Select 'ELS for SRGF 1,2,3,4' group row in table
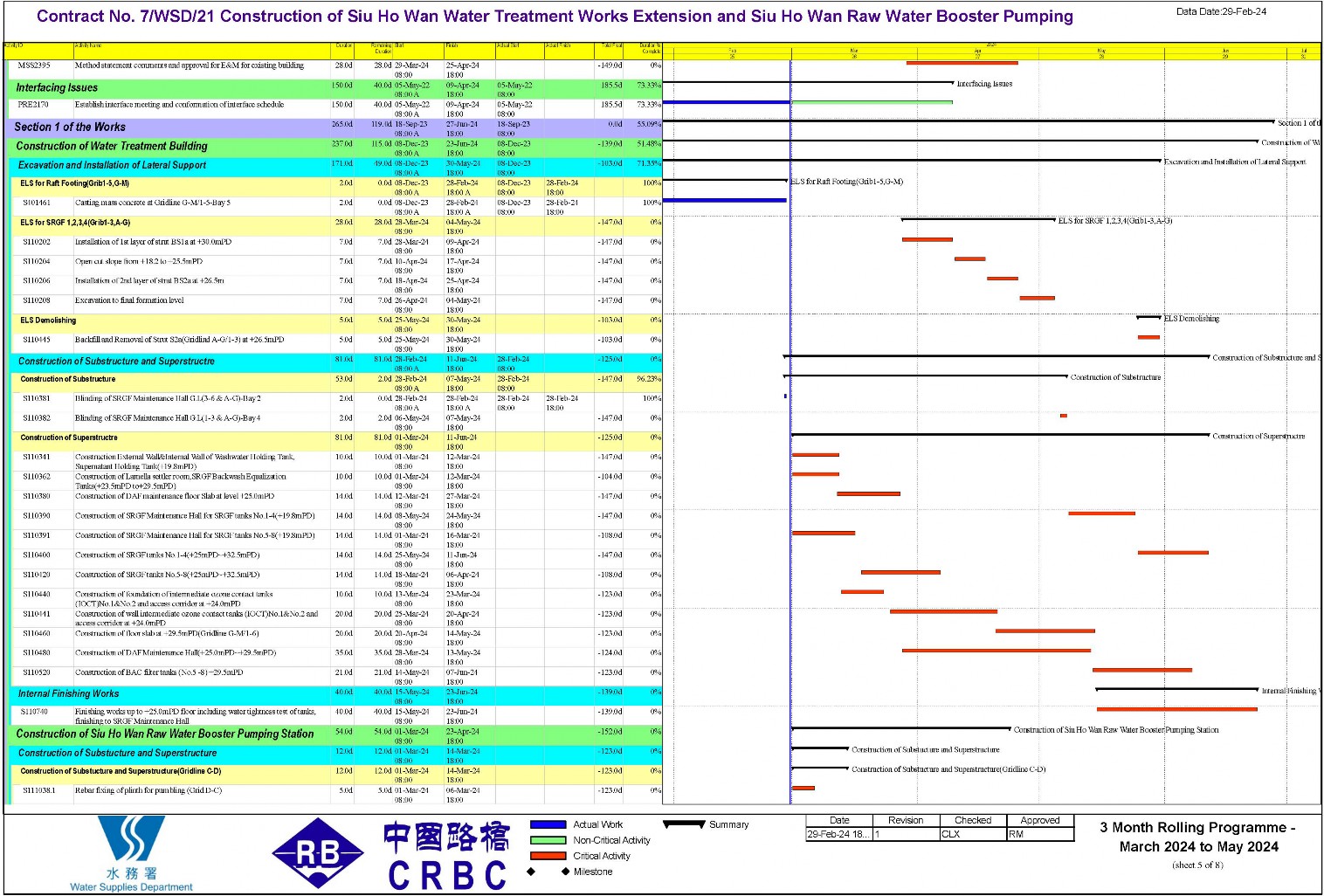This screenshot has height=896, width=1324. pyautogui.click(x=336, y=225)
